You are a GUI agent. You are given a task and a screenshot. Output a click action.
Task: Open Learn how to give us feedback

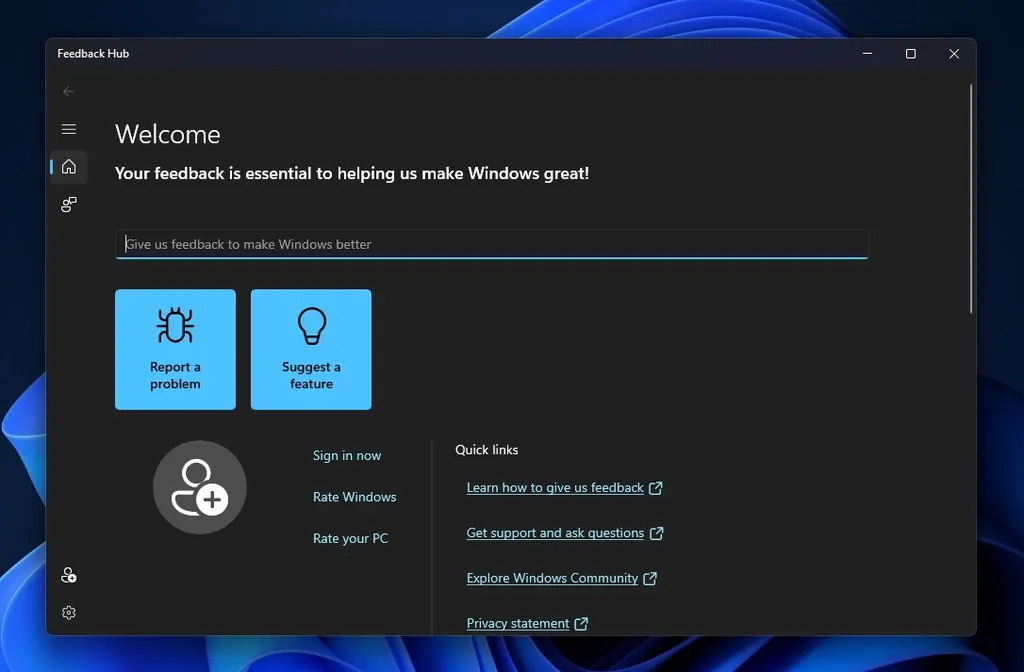pyautogui.click(x=555, y=488)
